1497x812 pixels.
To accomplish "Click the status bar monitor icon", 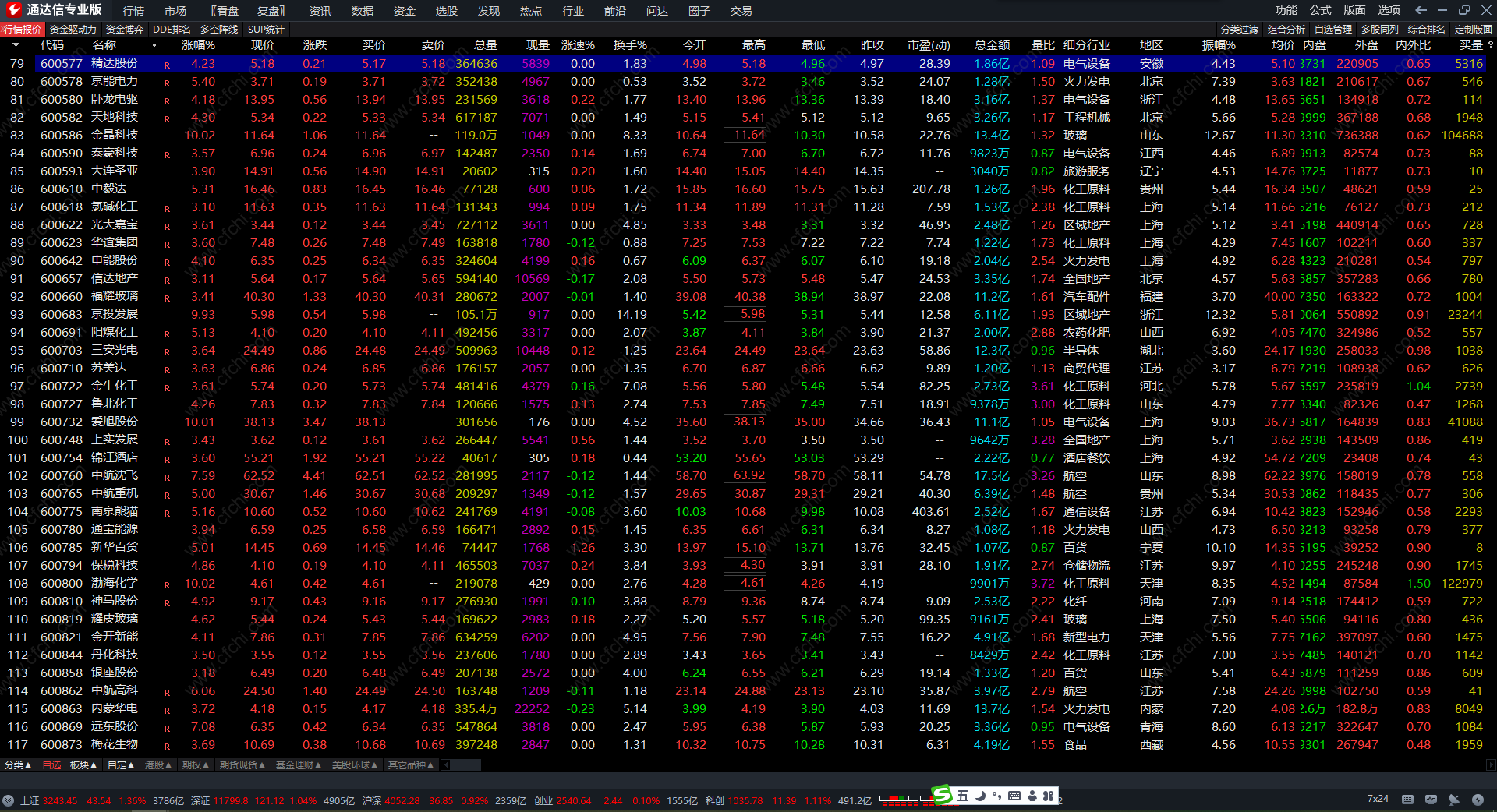I will (x=1431, y=800).
